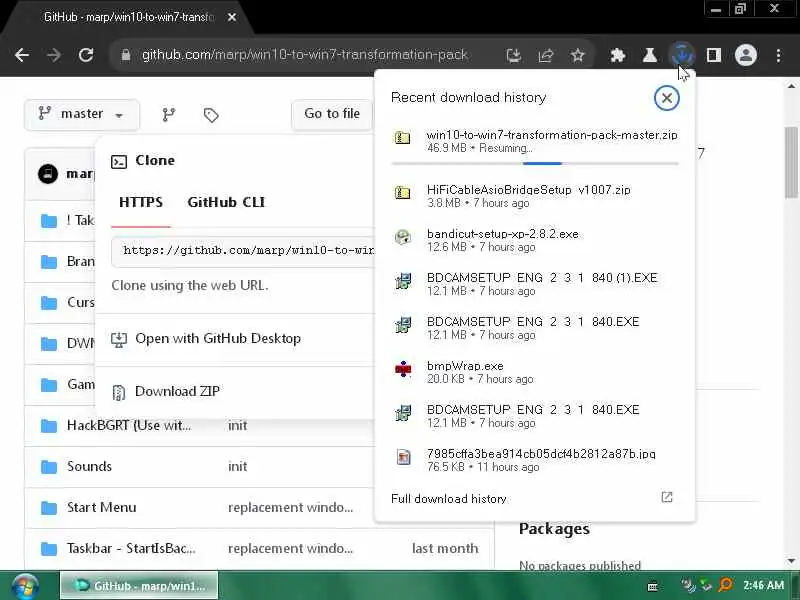Click the zip download progress bar

(x=535, y=163)
